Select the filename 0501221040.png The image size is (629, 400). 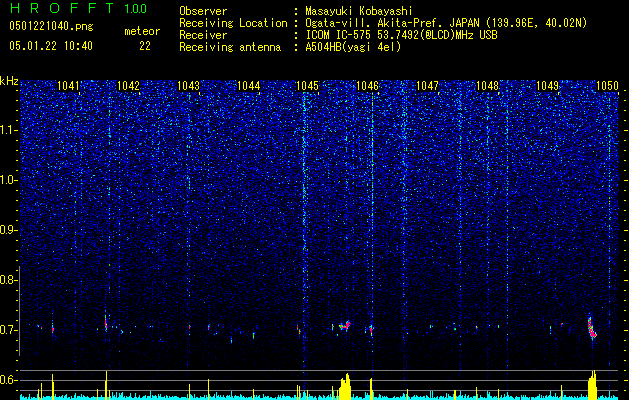(x=51, y=26)
